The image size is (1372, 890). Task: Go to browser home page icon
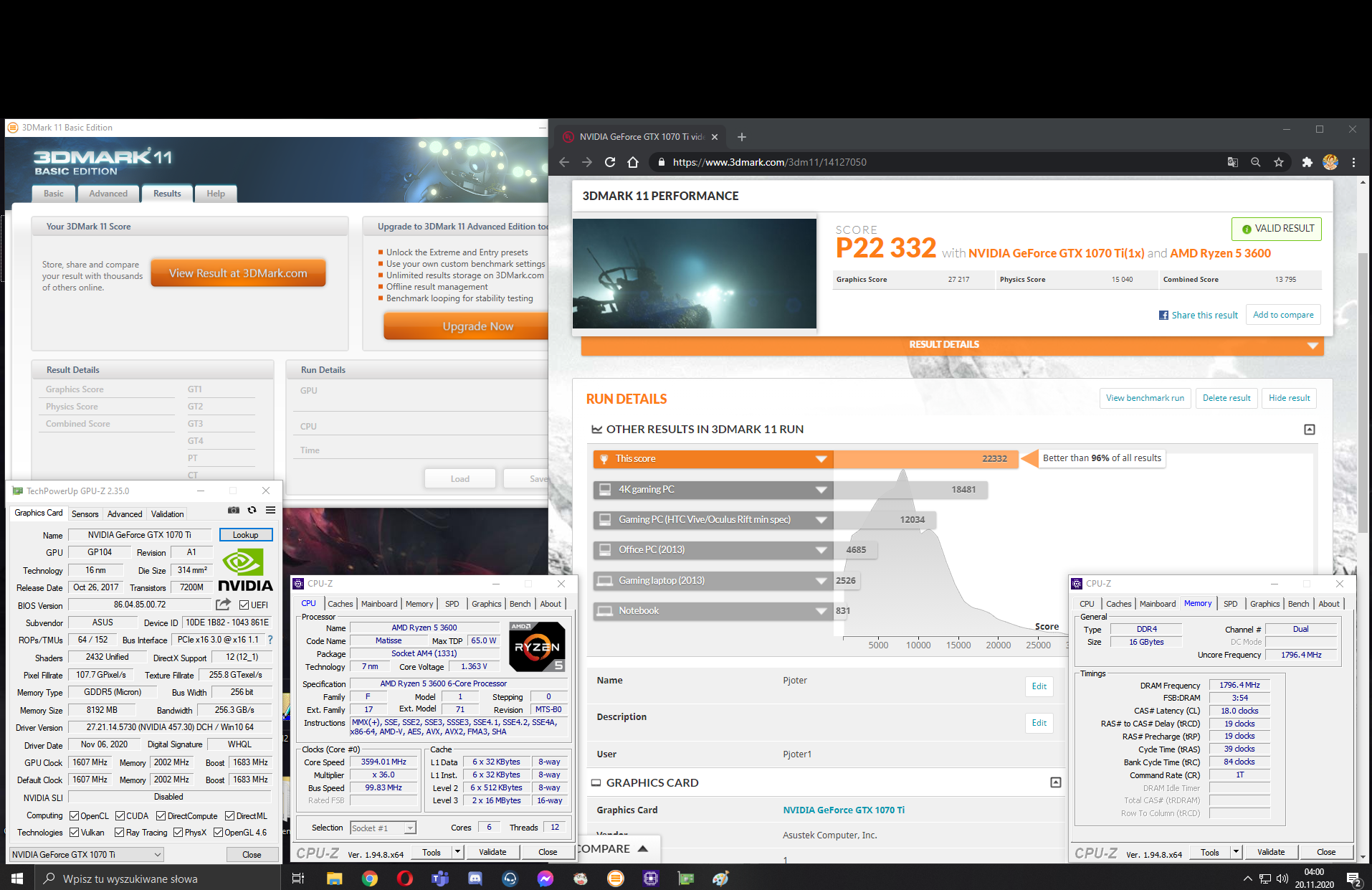tap(633, 162)
